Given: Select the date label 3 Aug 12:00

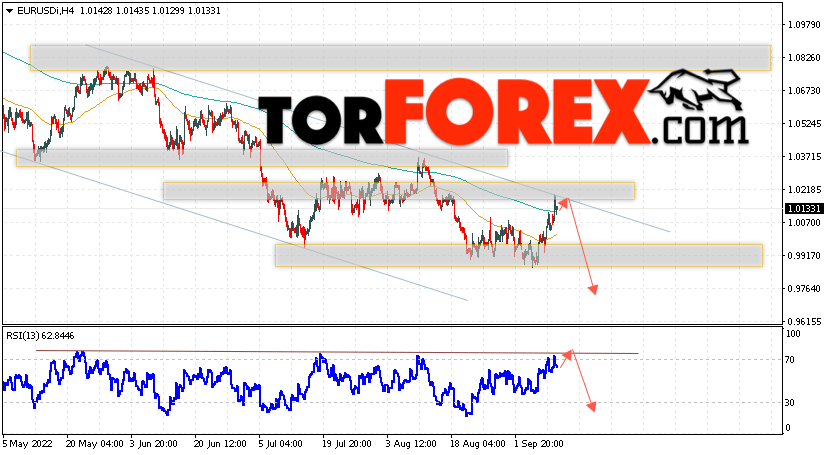Looking at the screenshot, I should pos(411,444).
